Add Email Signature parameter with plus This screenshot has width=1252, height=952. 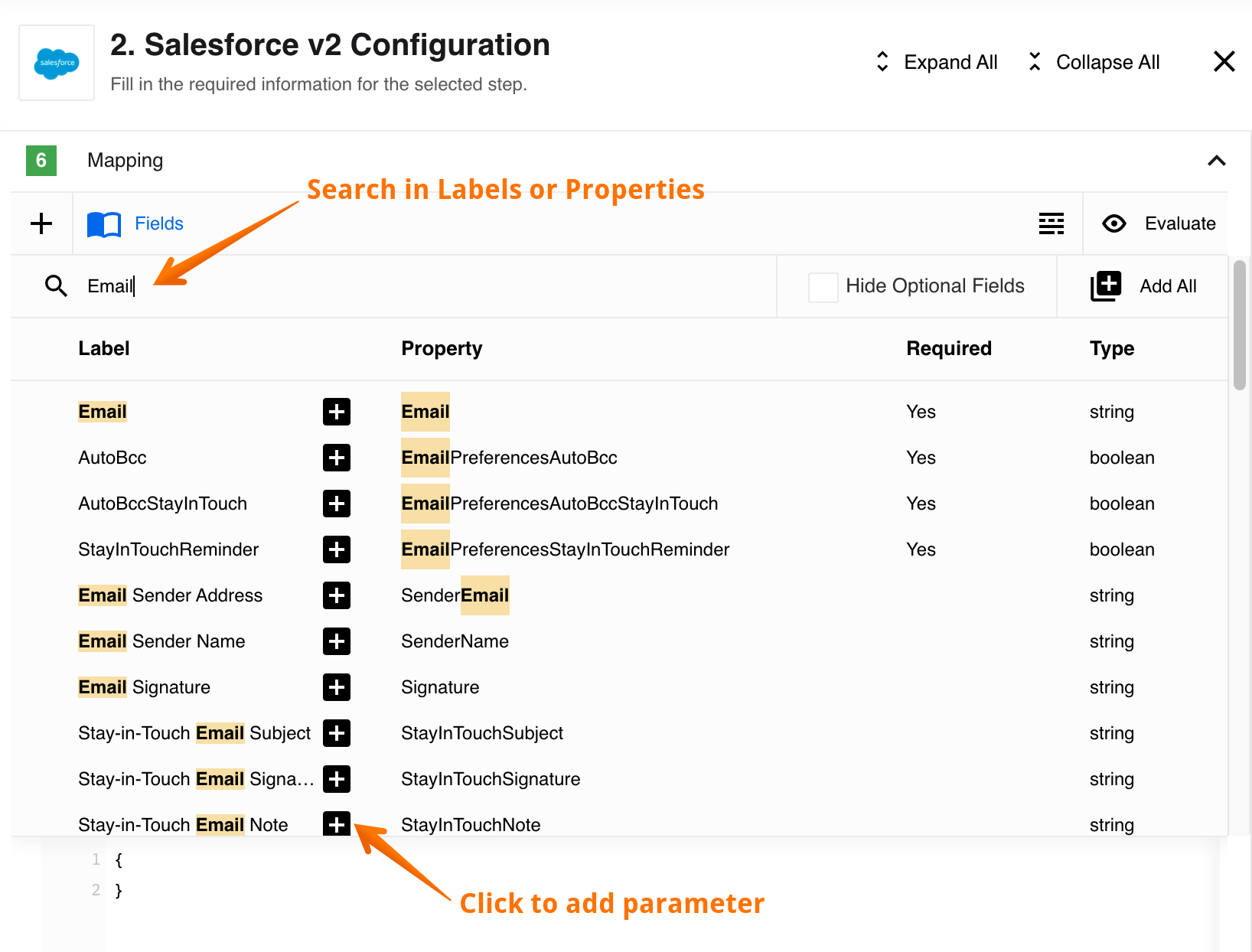[337, 687]
